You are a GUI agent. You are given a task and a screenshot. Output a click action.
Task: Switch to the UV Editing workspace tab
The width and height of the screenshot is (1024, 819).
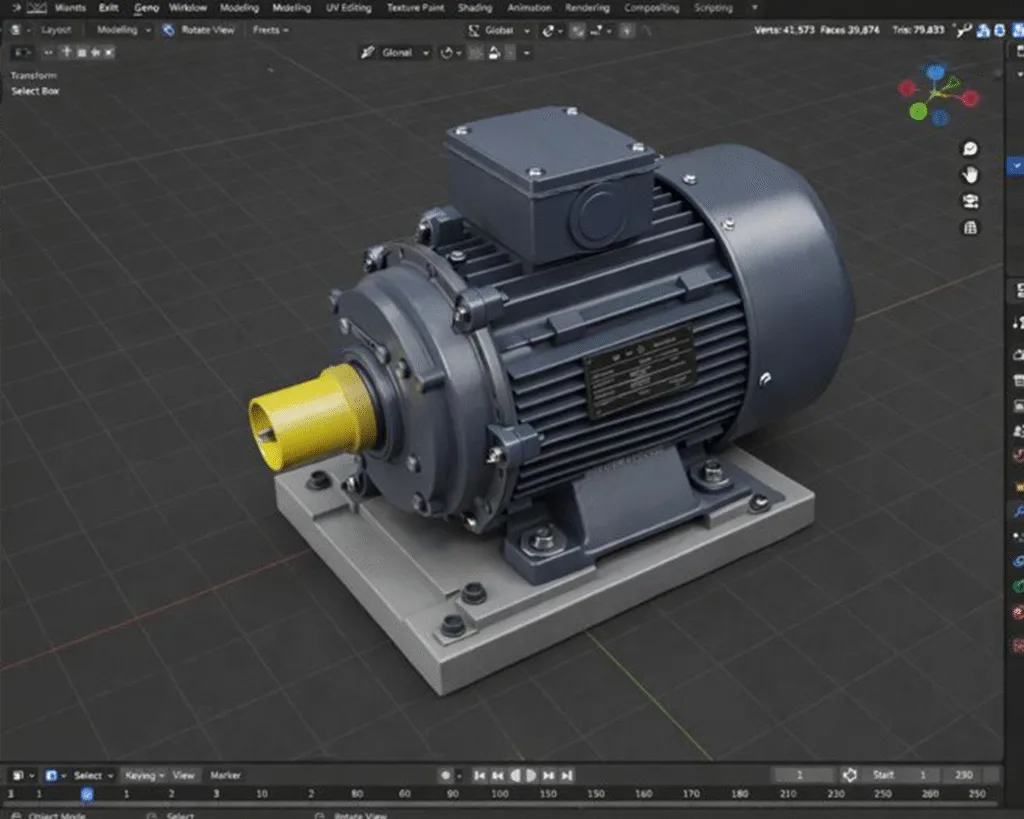coord(348,8)
